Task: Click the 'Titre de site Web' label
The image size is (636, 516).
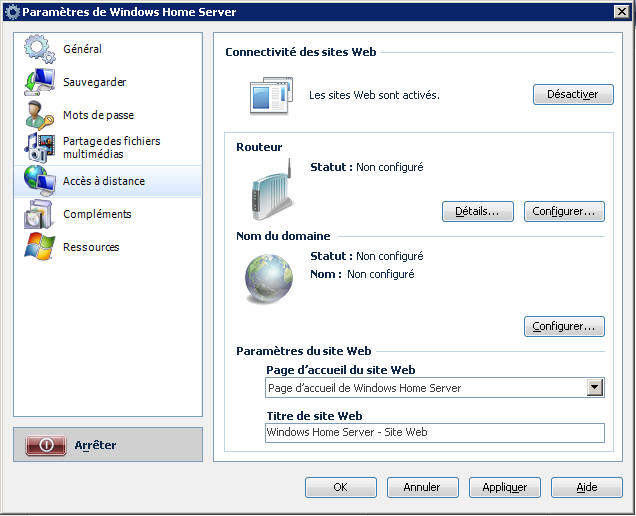Action: coord(314,416)
